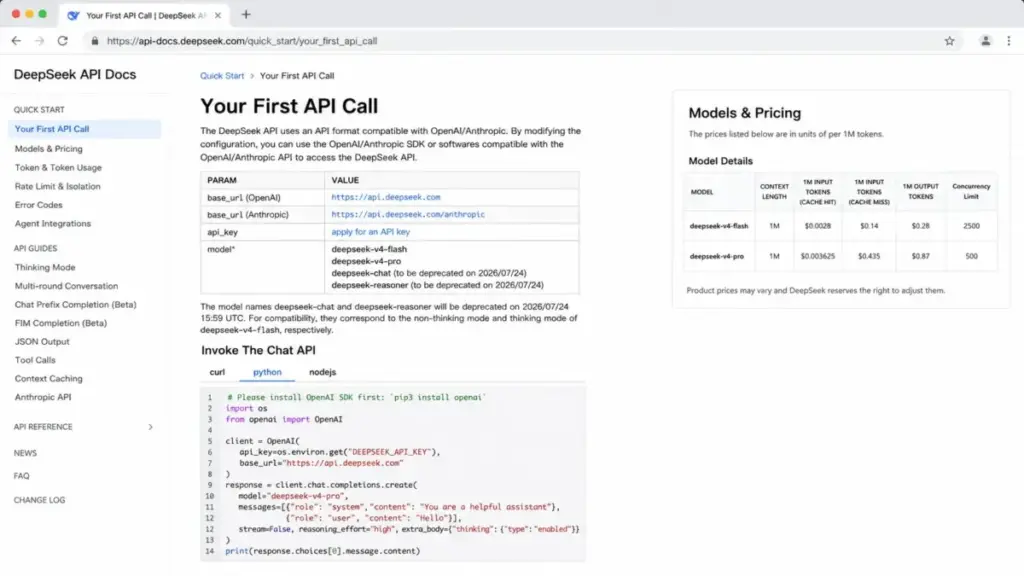
Task: Open Chat Prefix Completion (Beta) guide
Action: point(75,304)
